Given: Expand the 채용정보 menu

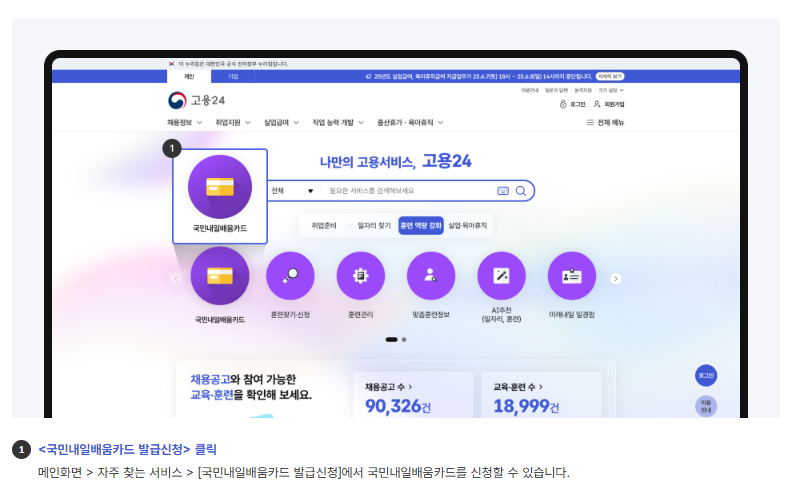Looking at the screenshot, I should point(185,122).
